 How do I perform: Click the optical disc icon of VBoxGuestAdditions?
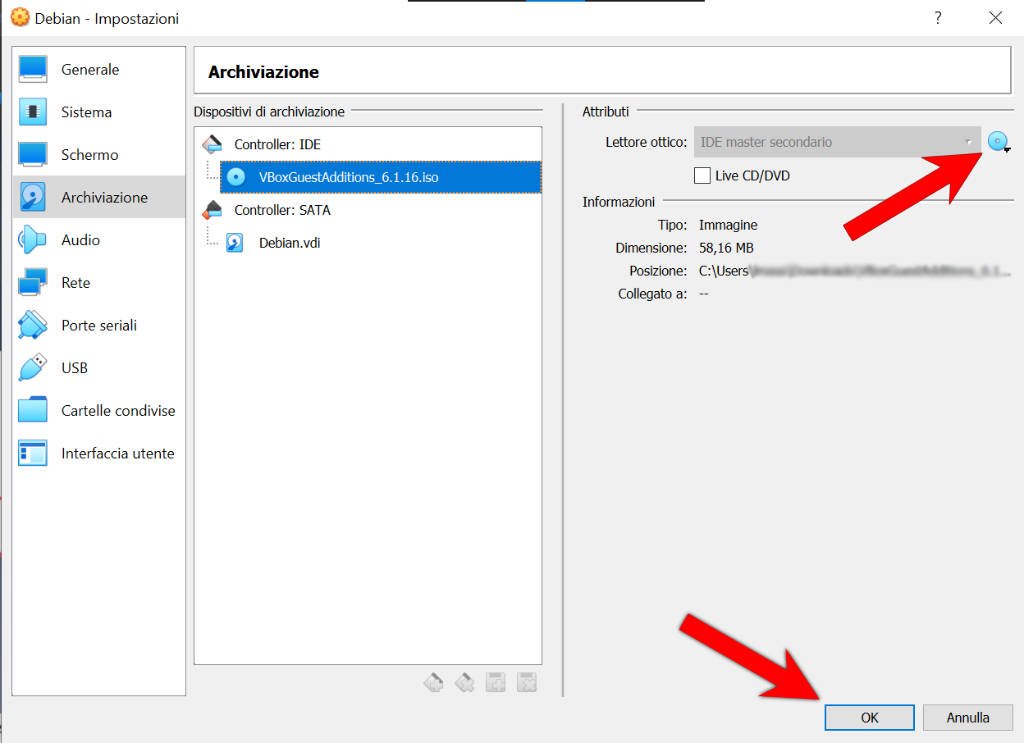[236, 177]
